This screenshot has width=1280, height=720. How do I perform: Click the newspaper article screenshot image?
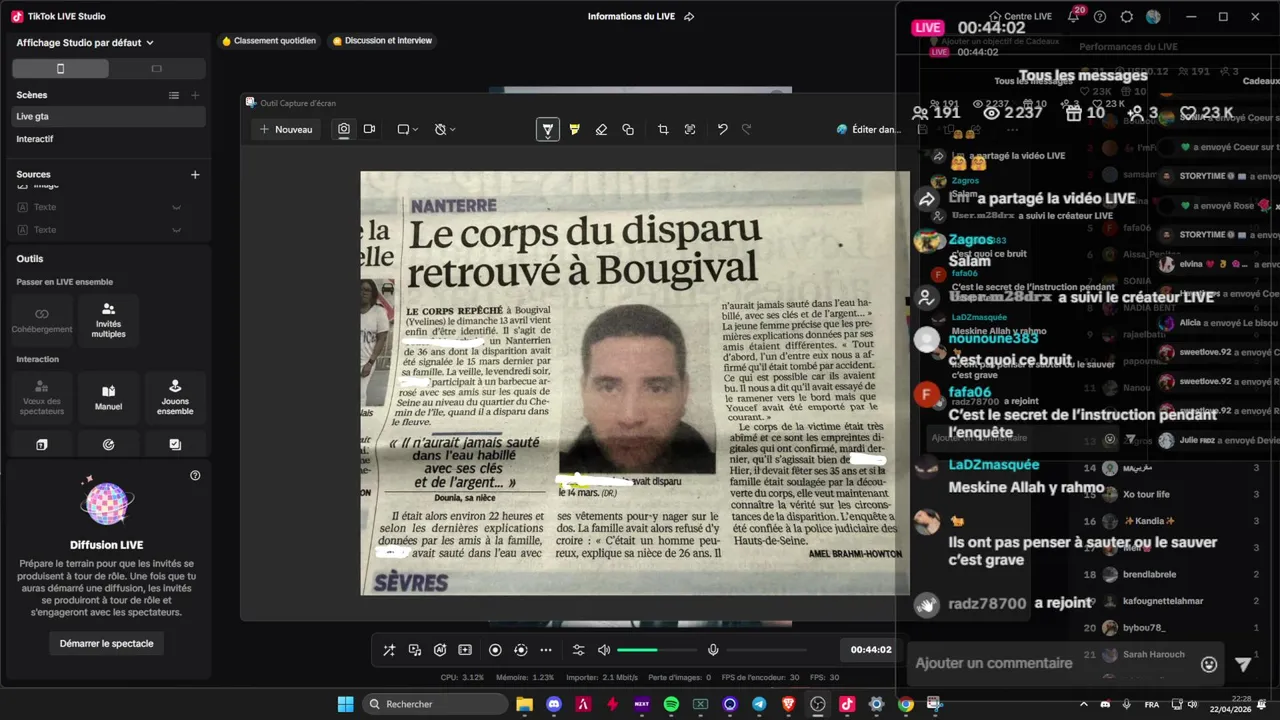[634, 383]
